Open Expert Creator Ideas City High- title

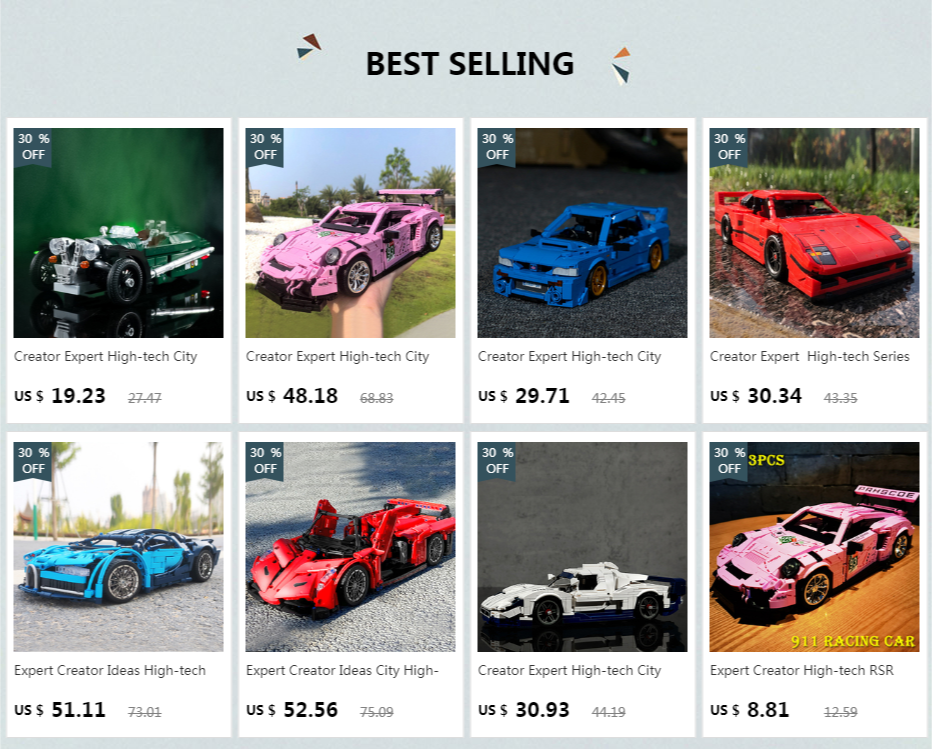point(342,671)
